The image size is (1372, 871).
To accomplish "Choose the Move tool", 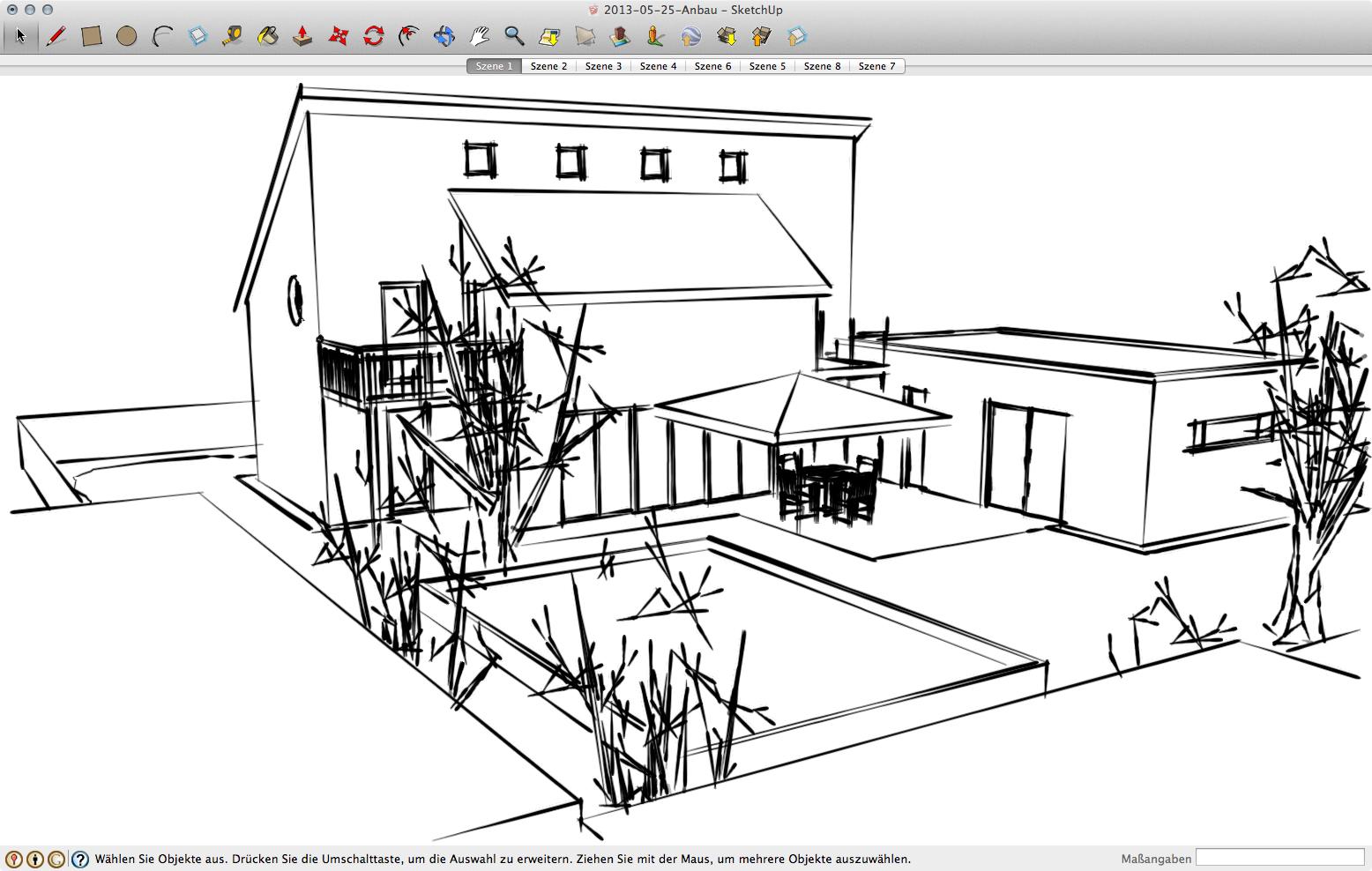I will pyautogui.click(x=339, y=36).
